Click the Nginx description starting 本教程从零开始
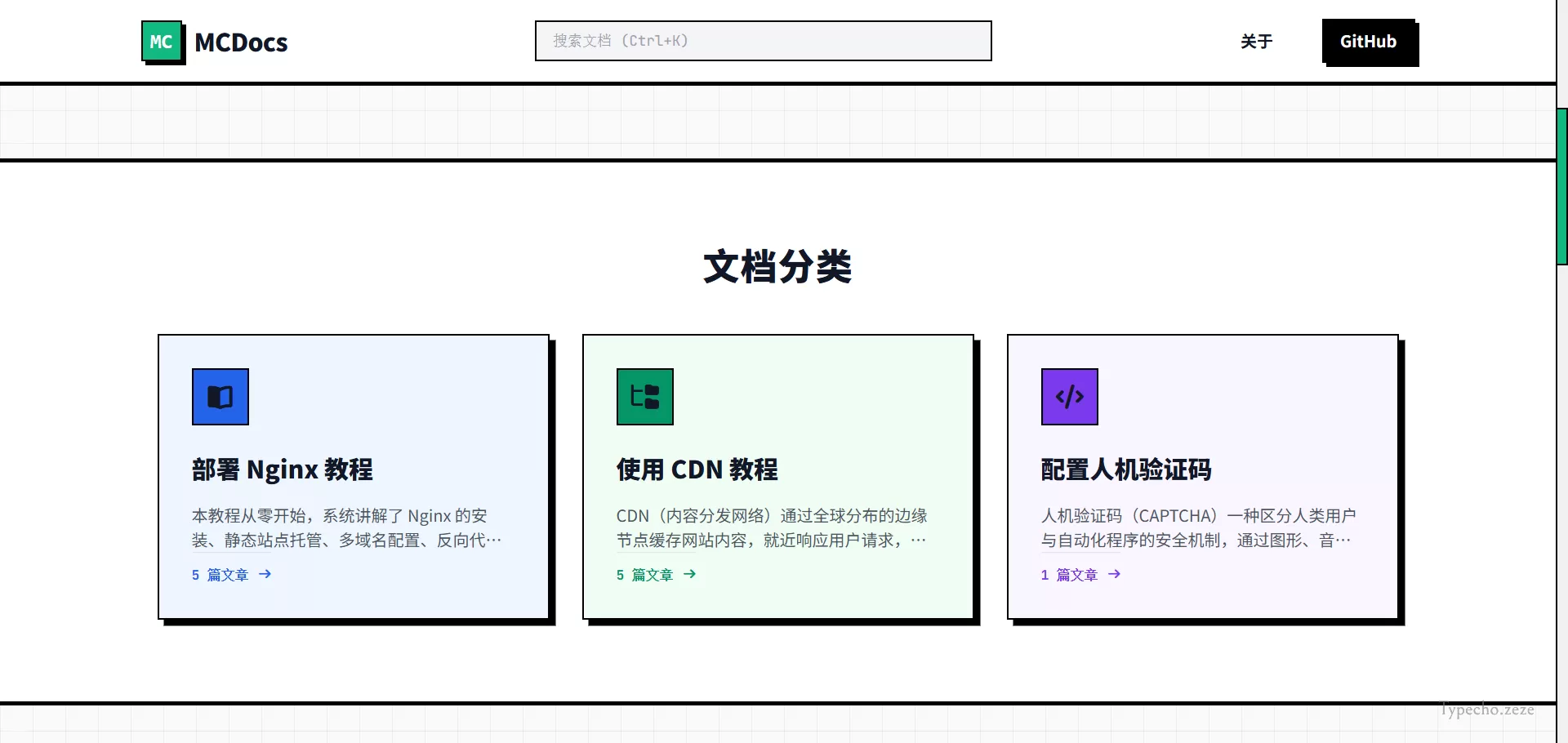1568x743 pixels. coord(347,528)
